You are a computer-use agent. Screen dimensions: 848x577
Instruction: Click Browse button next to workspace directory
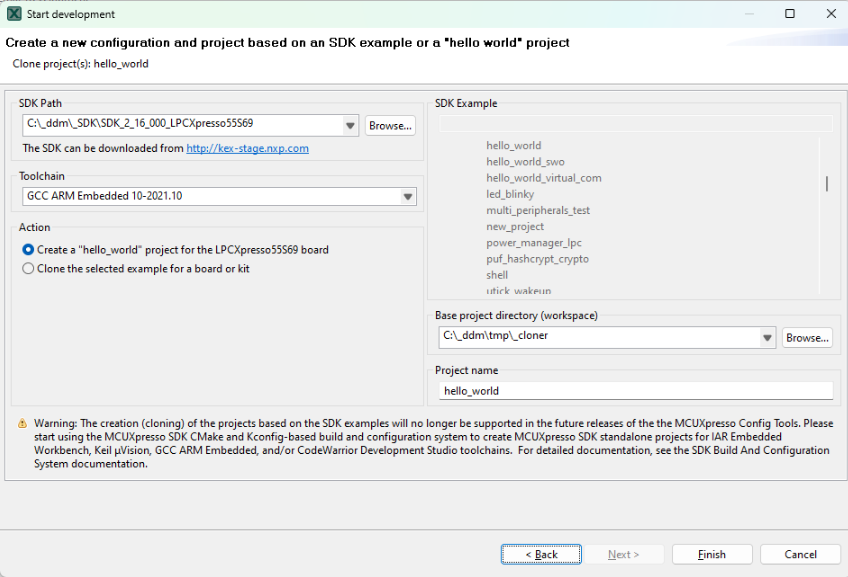click(x=807, y=338)
